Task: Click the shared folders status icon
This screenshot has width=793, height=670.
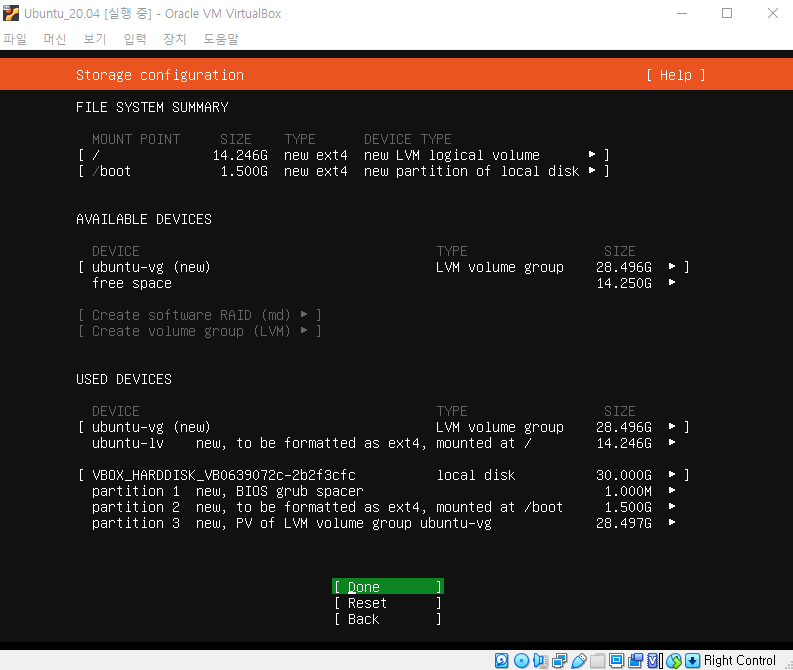Action: point(597,660)
